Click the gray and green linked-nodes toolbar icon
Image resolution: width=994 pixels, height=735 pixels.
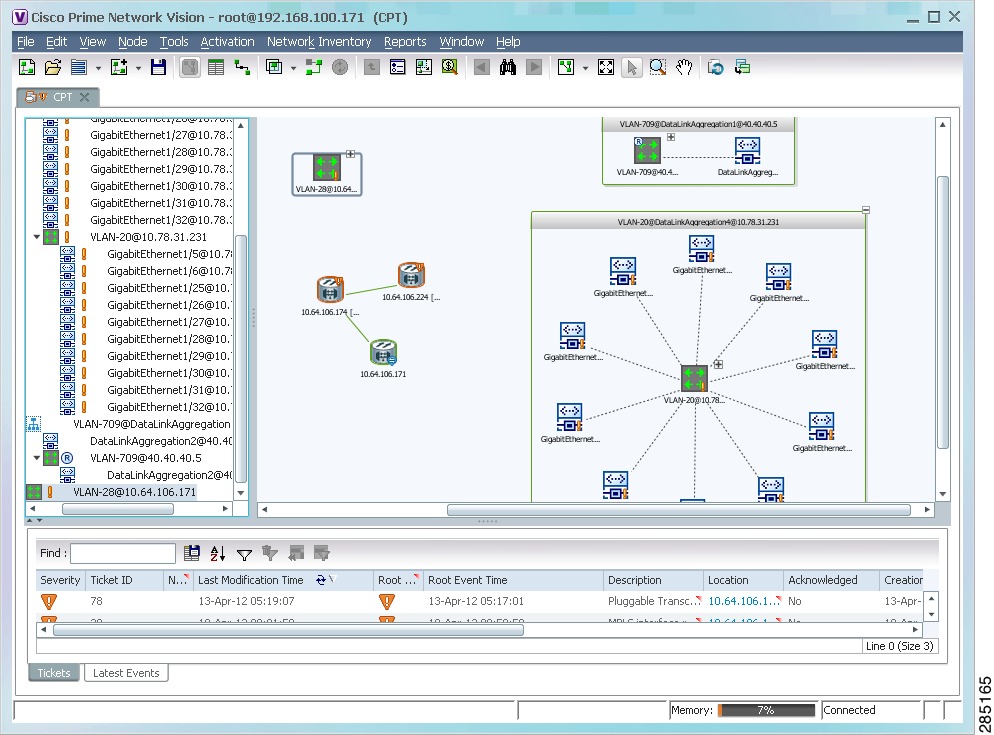[x=314, y=67]
